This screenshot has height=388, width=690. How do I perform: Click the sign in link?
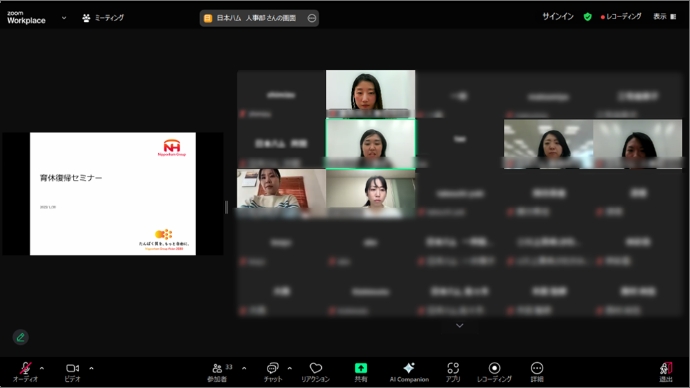click(x=558, y=17)
